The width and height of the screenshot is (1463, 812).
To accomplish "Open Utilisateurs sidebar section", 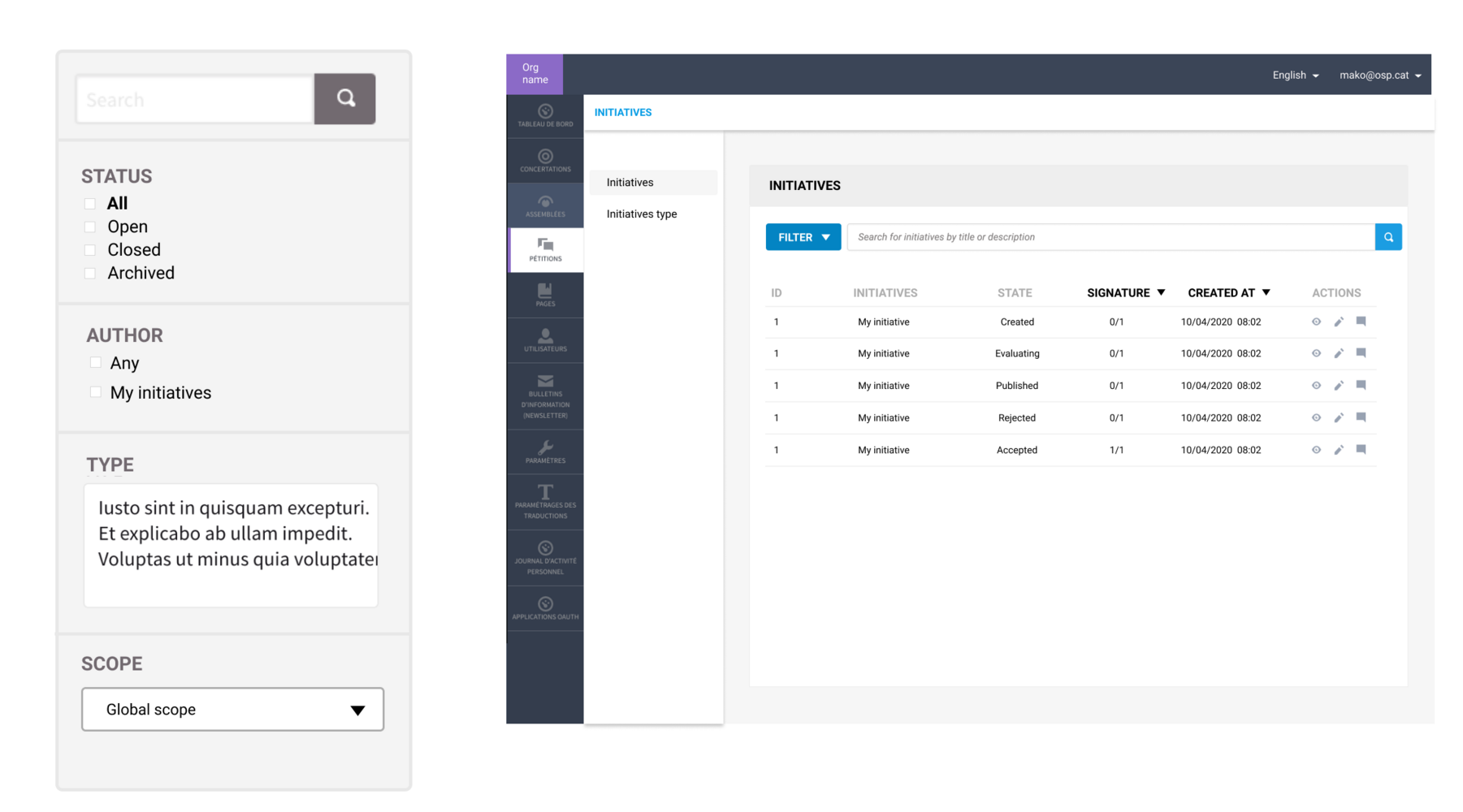I will click(545, 340).
